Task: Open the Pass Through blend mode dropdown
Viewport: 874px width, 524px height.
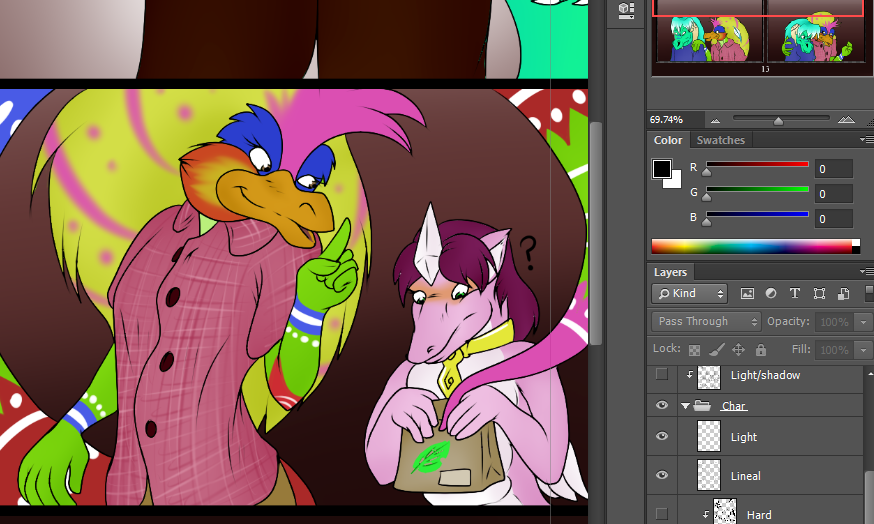Action: [706, 322]
